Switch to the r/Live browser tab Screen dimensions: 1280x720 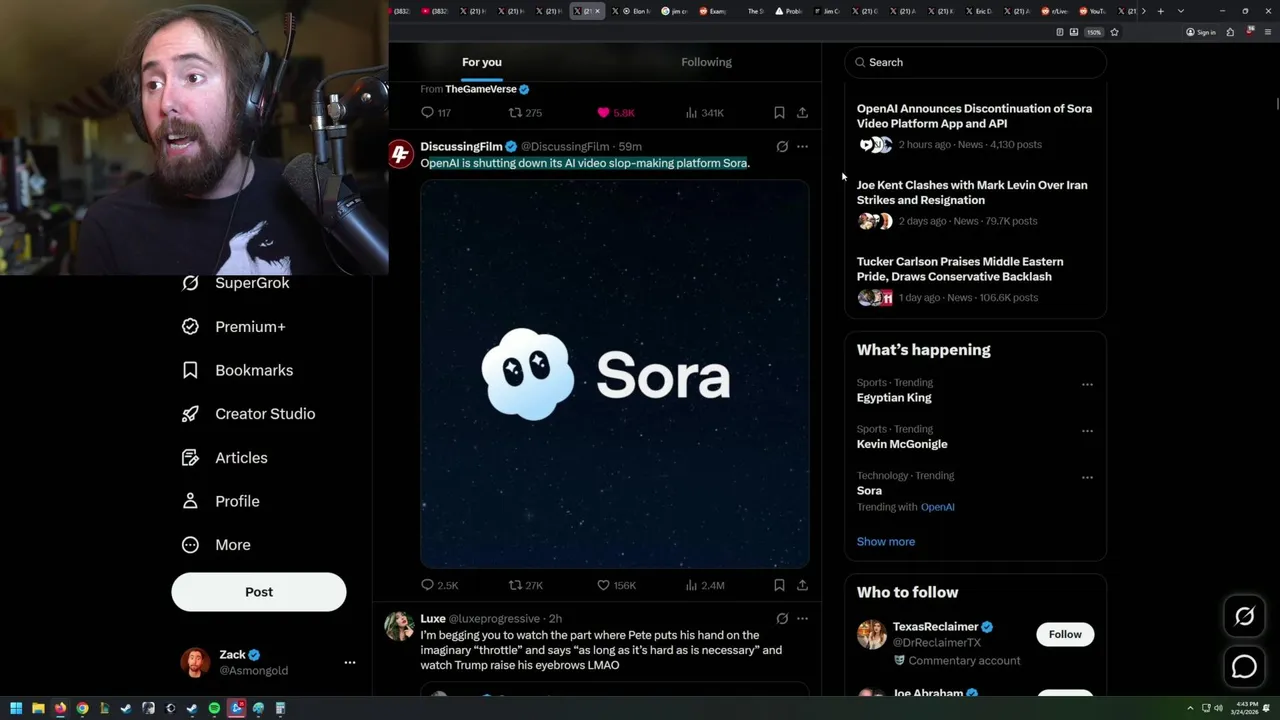1057,11
